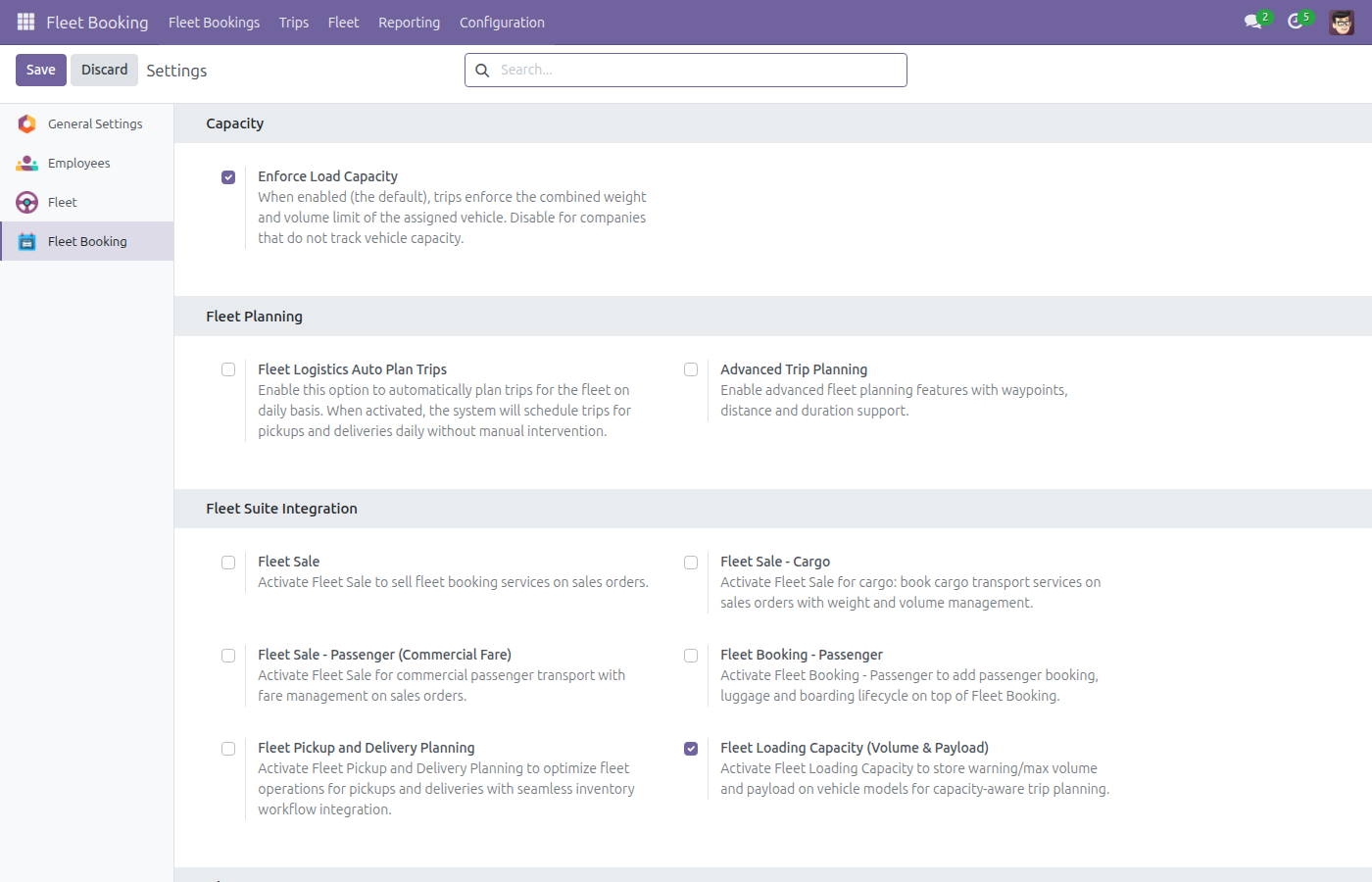Click the Fleet Sale - Cargo label

(x=775, y=562)
